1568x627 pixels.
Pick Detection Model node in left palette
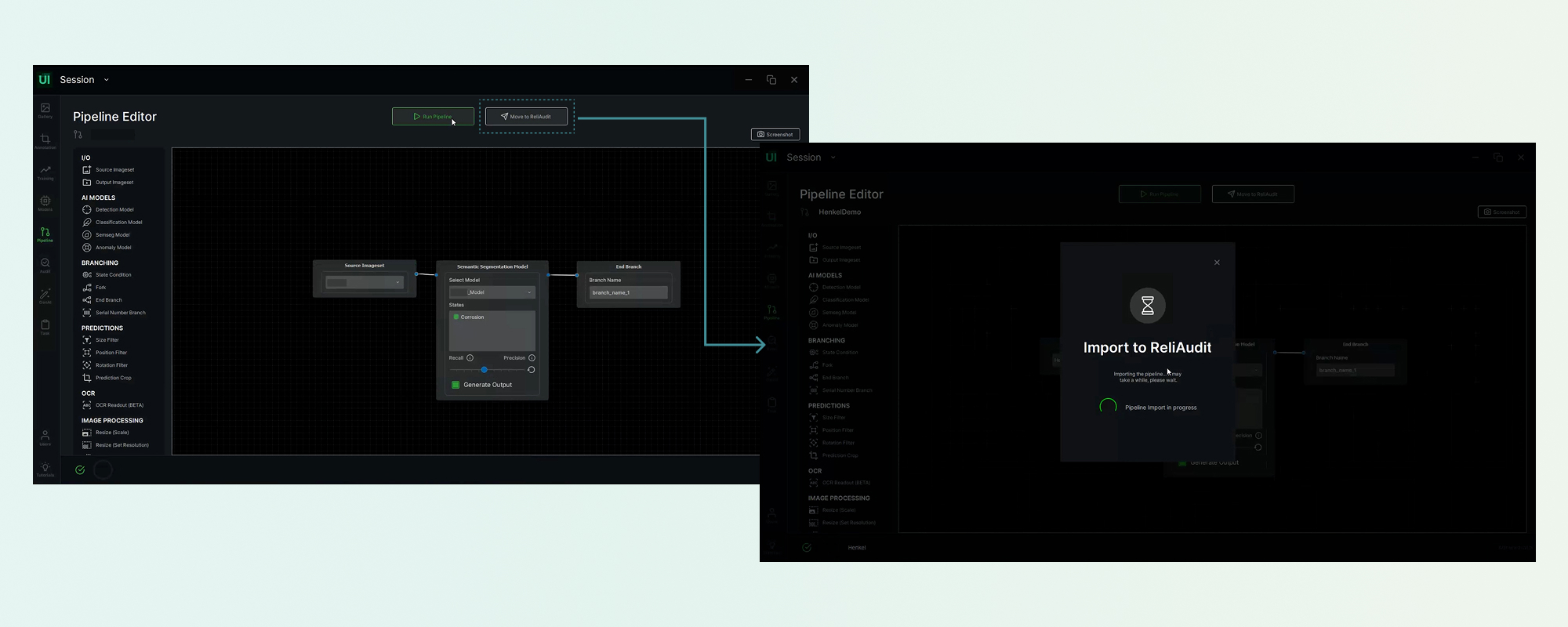(108, 210)
